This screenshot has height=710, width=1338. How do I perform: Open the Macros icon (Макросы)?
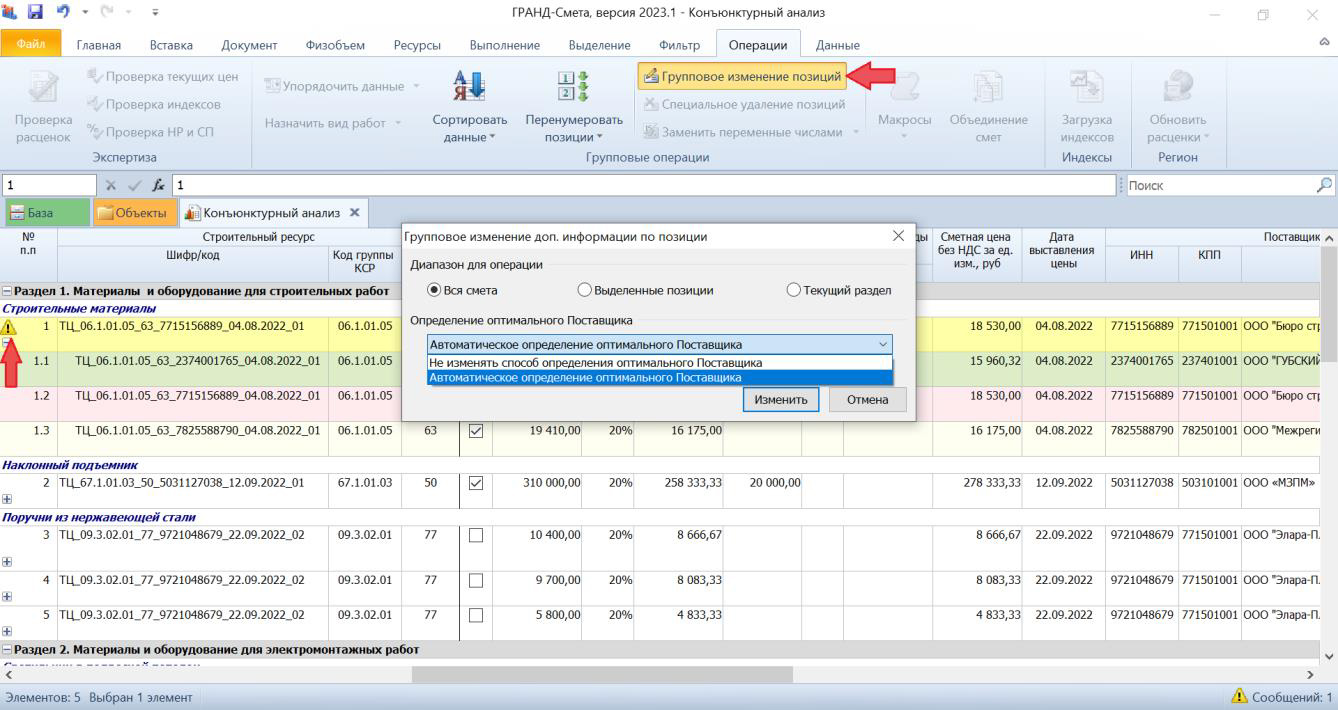(x=904, y=87)
